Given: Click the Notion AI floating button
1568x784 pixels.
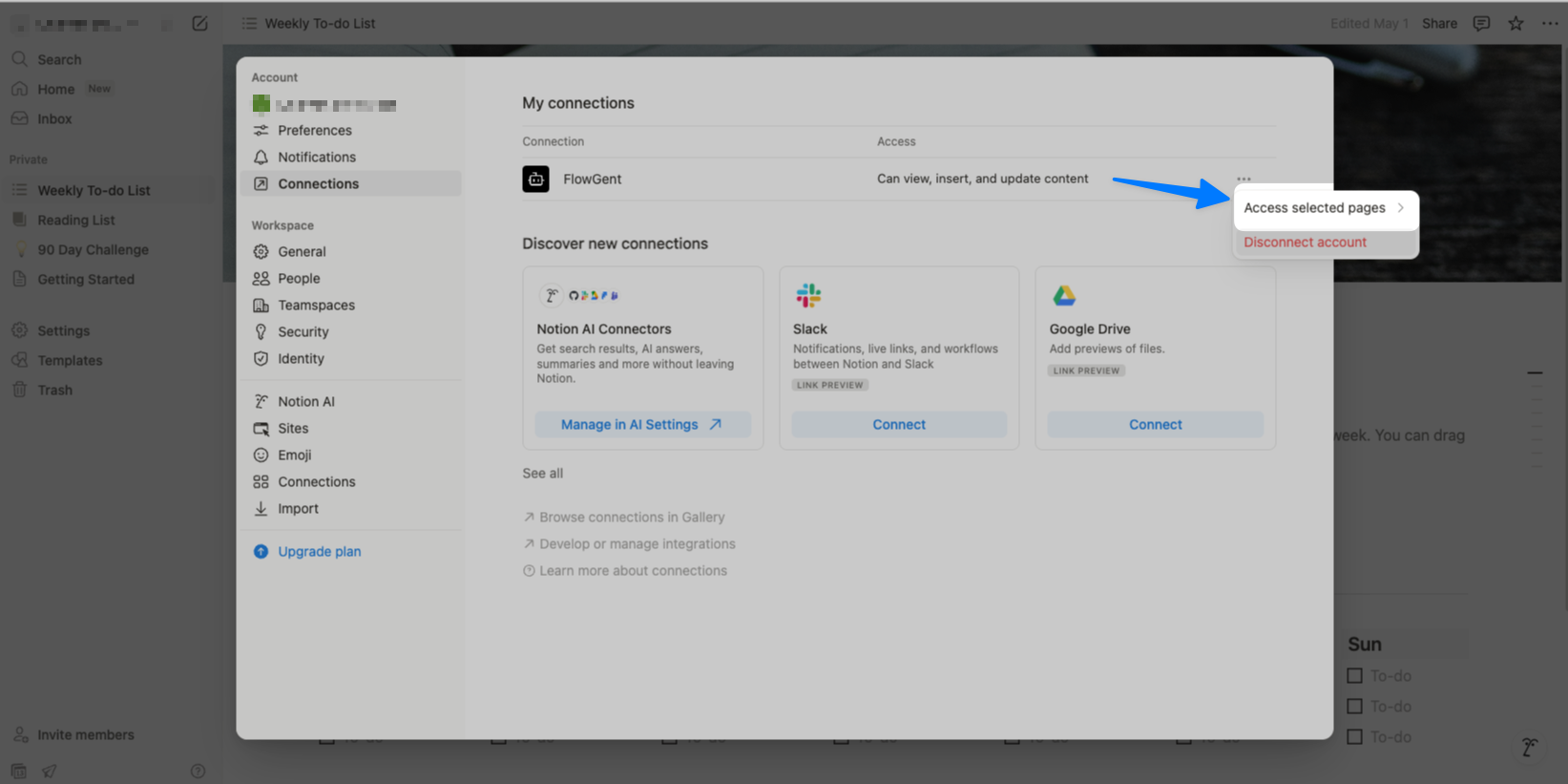Looking at the screenshot, I should tap(1530, 747).
